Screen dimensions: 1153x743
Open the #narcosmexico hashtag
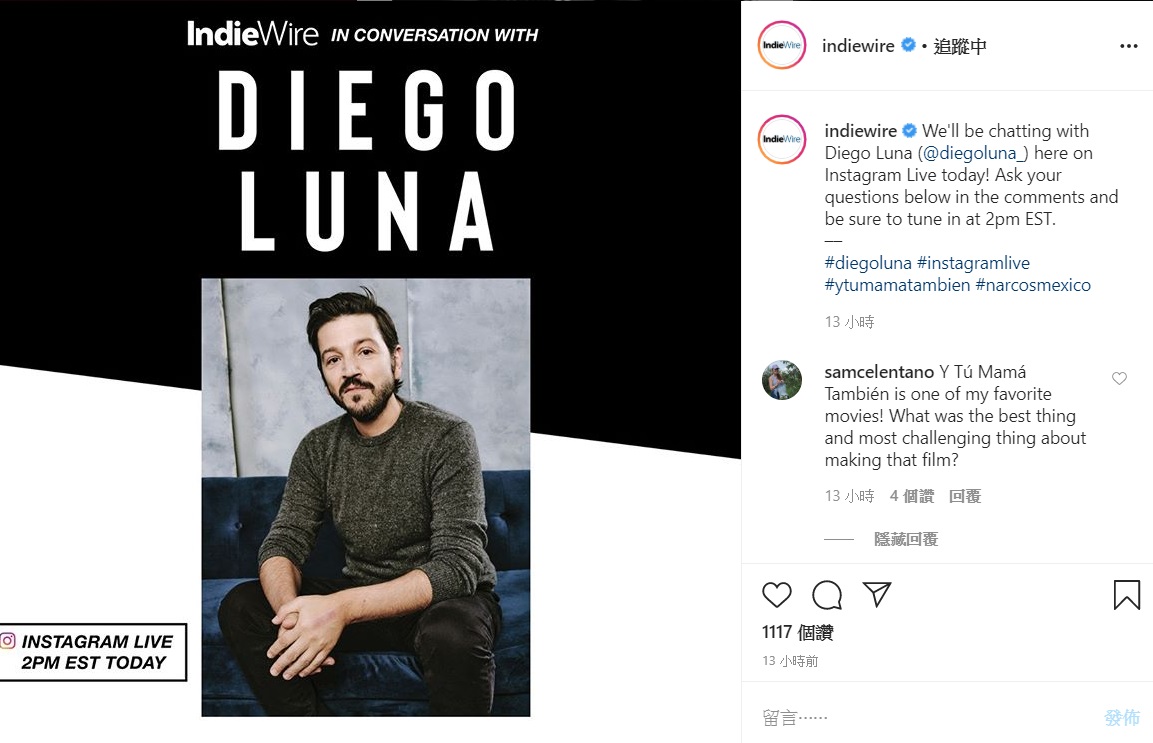[x=1033, y=285]
